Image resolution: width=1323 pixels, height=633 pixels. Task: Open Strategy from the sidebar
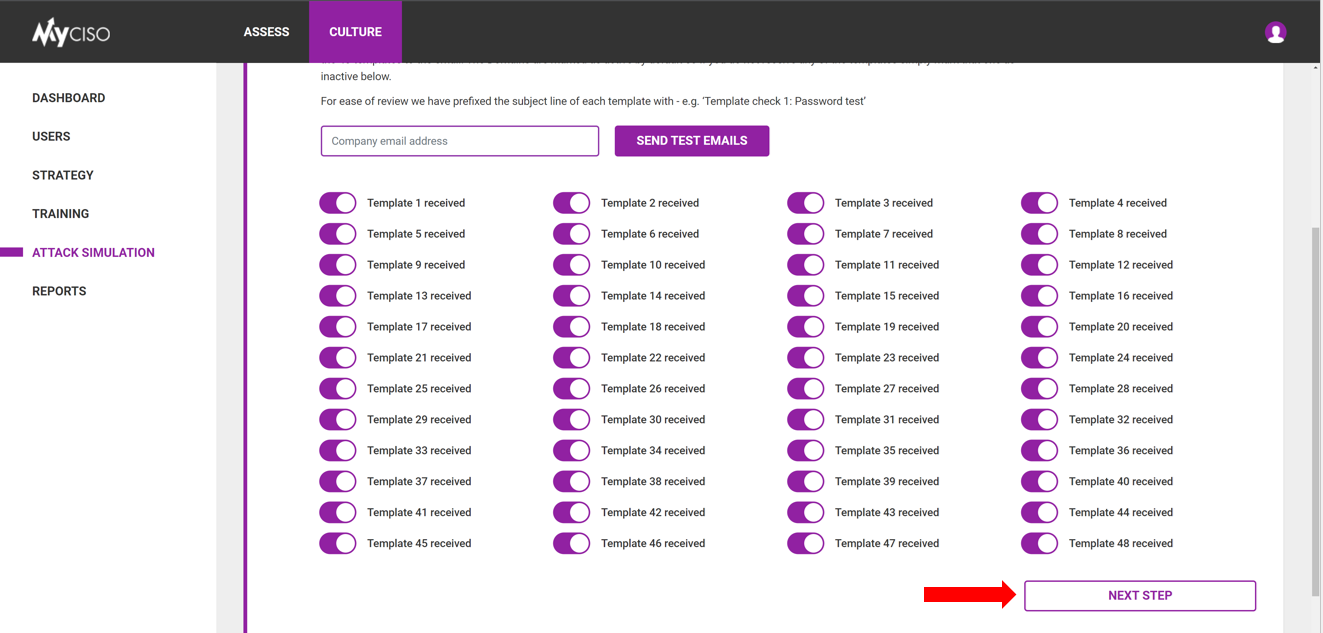(x=63, y=175)
